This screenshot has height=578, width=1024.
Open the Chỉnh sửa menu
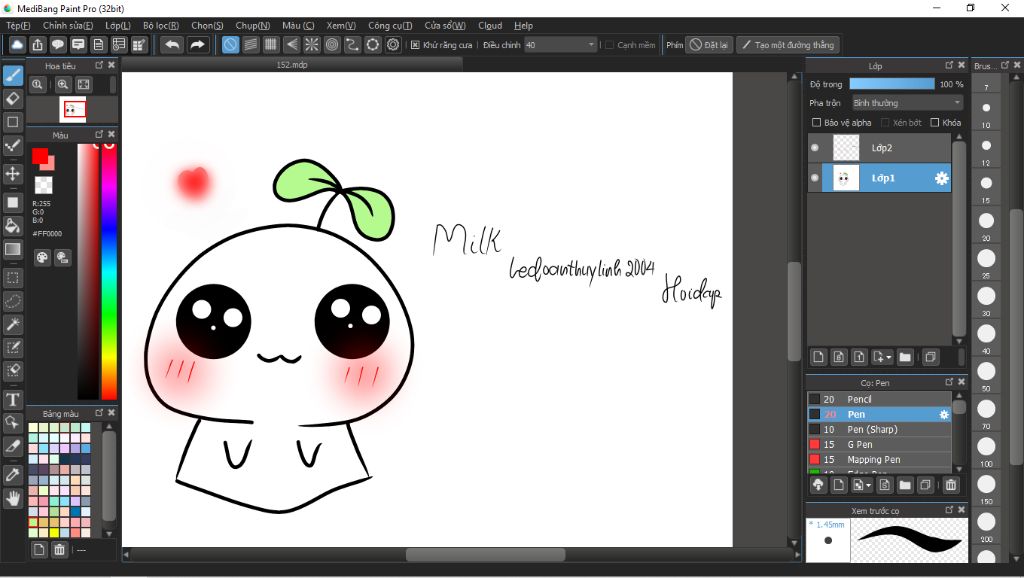[68, 25]
